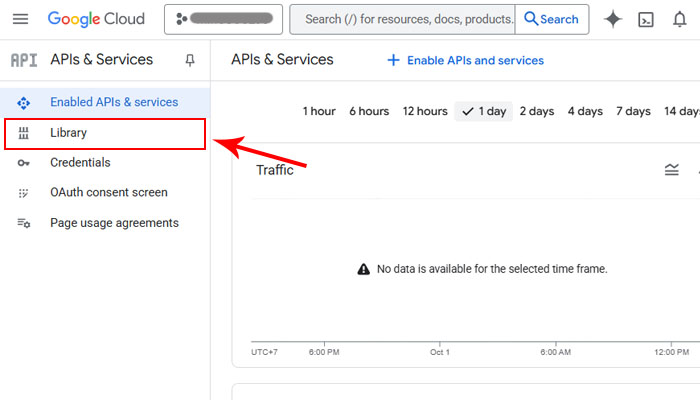The image size is (700, 400).
Task: Open Page usage agreements
Action: coord(114,223)
